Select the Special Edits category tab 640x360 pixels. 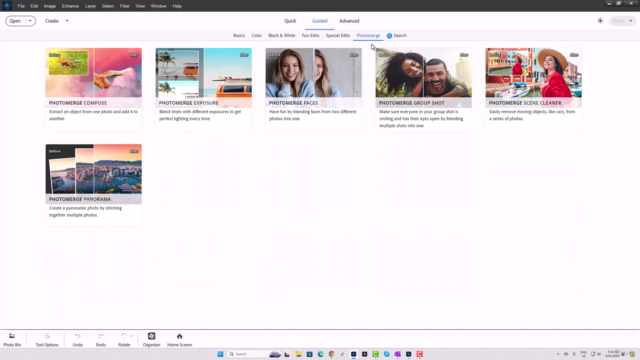(338, 36)
